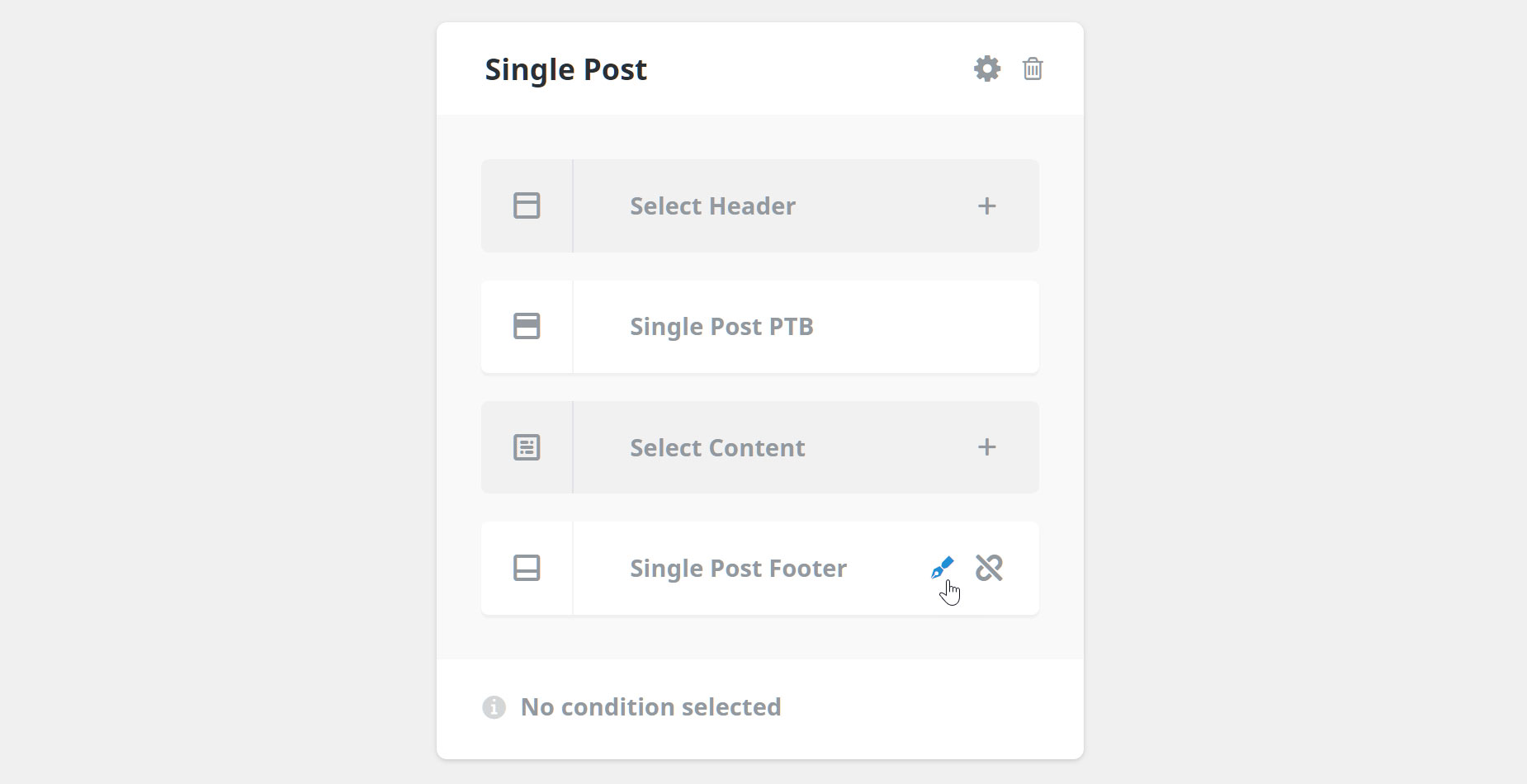Click the No condition info icon
1527x784 pixels.
pyautogui.click(x=494, y=707)
